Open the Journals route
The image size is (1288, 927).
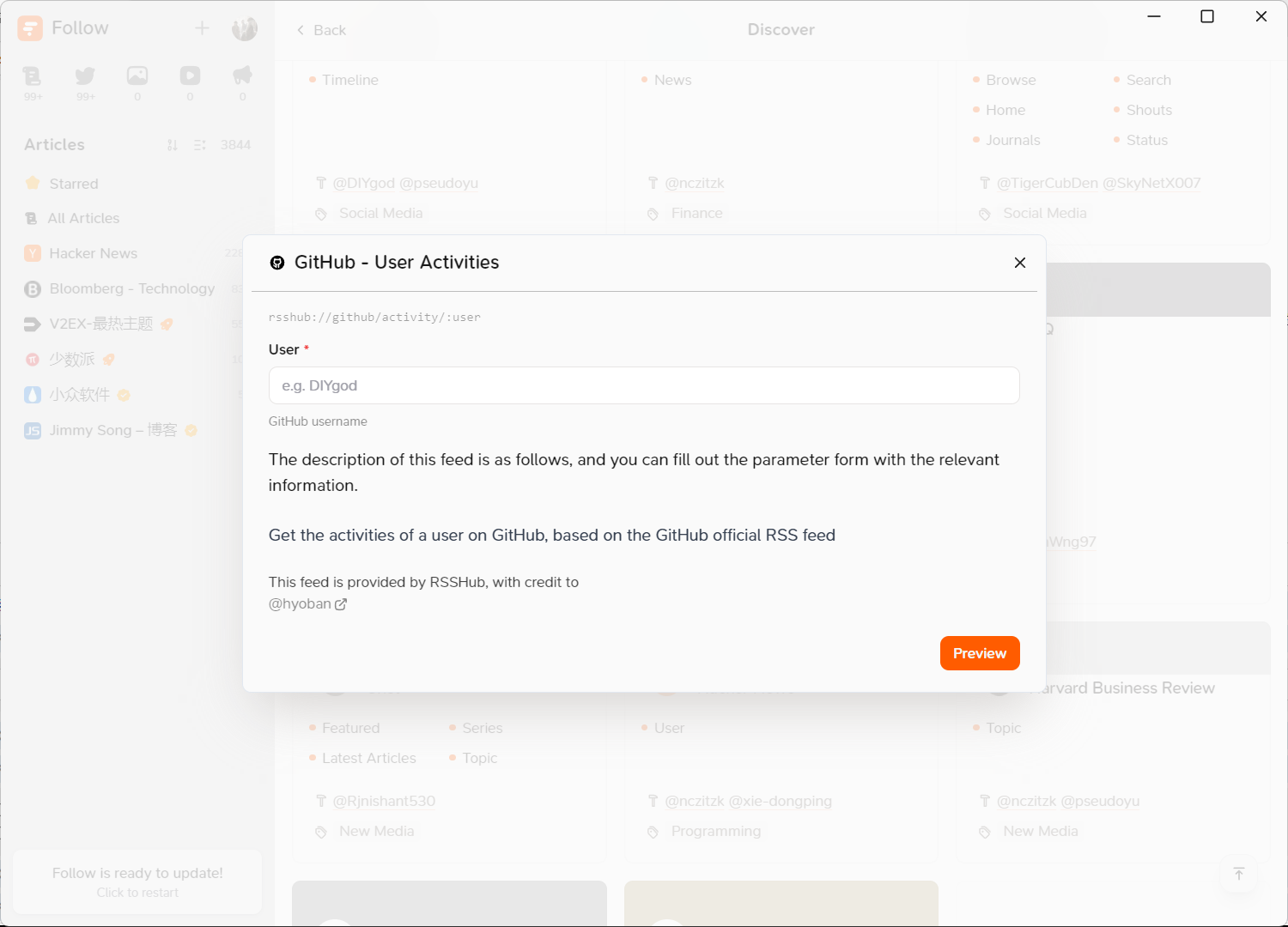(1013, 140)
